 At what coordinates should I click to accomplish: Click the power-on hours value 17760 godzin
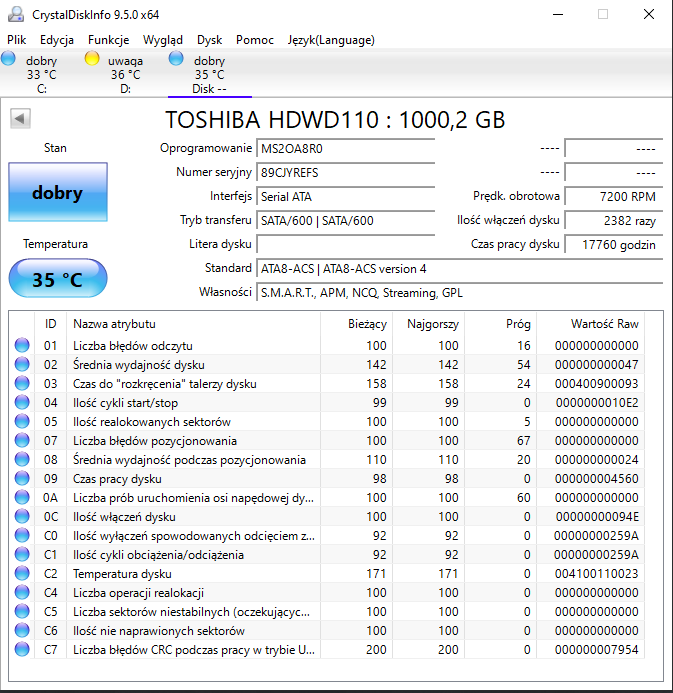(614, 244)
